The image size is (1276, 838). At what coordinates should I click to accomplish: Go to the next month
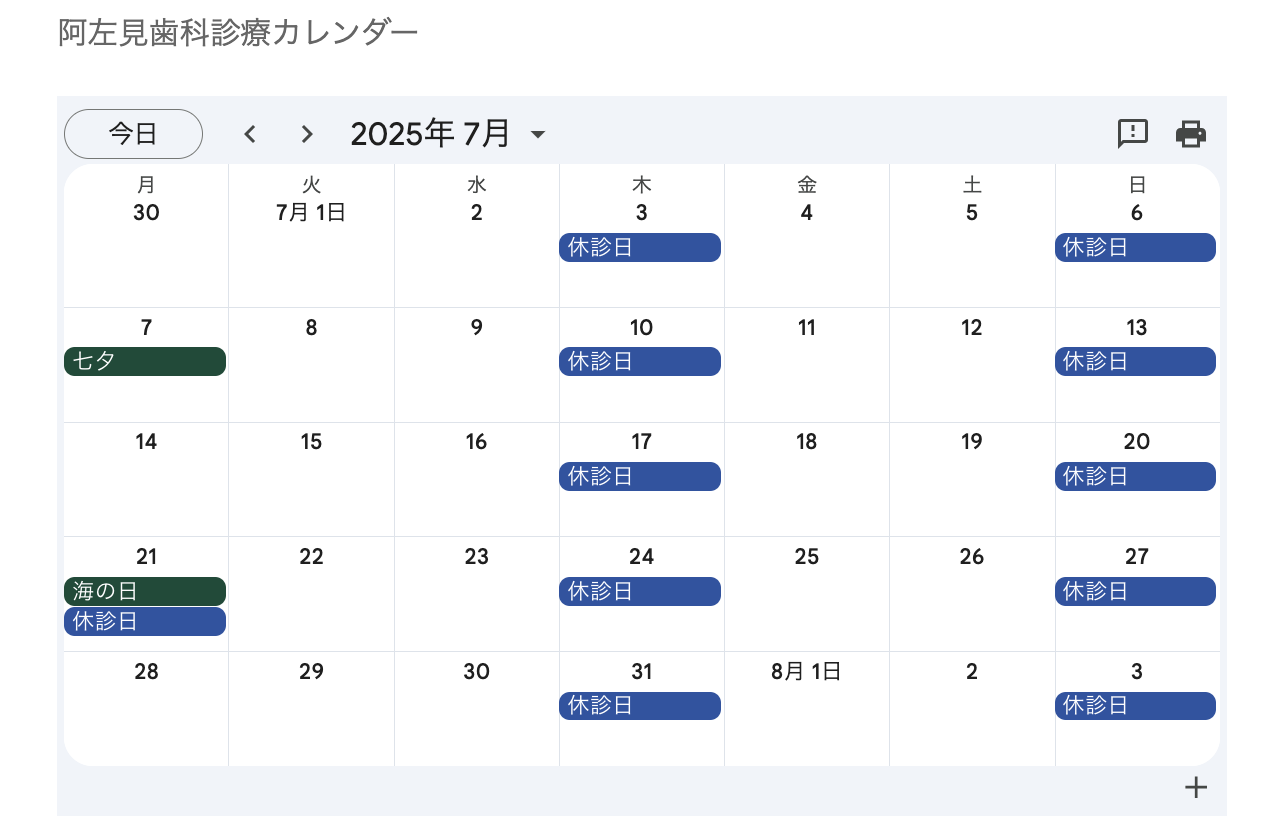pos(307,134)
